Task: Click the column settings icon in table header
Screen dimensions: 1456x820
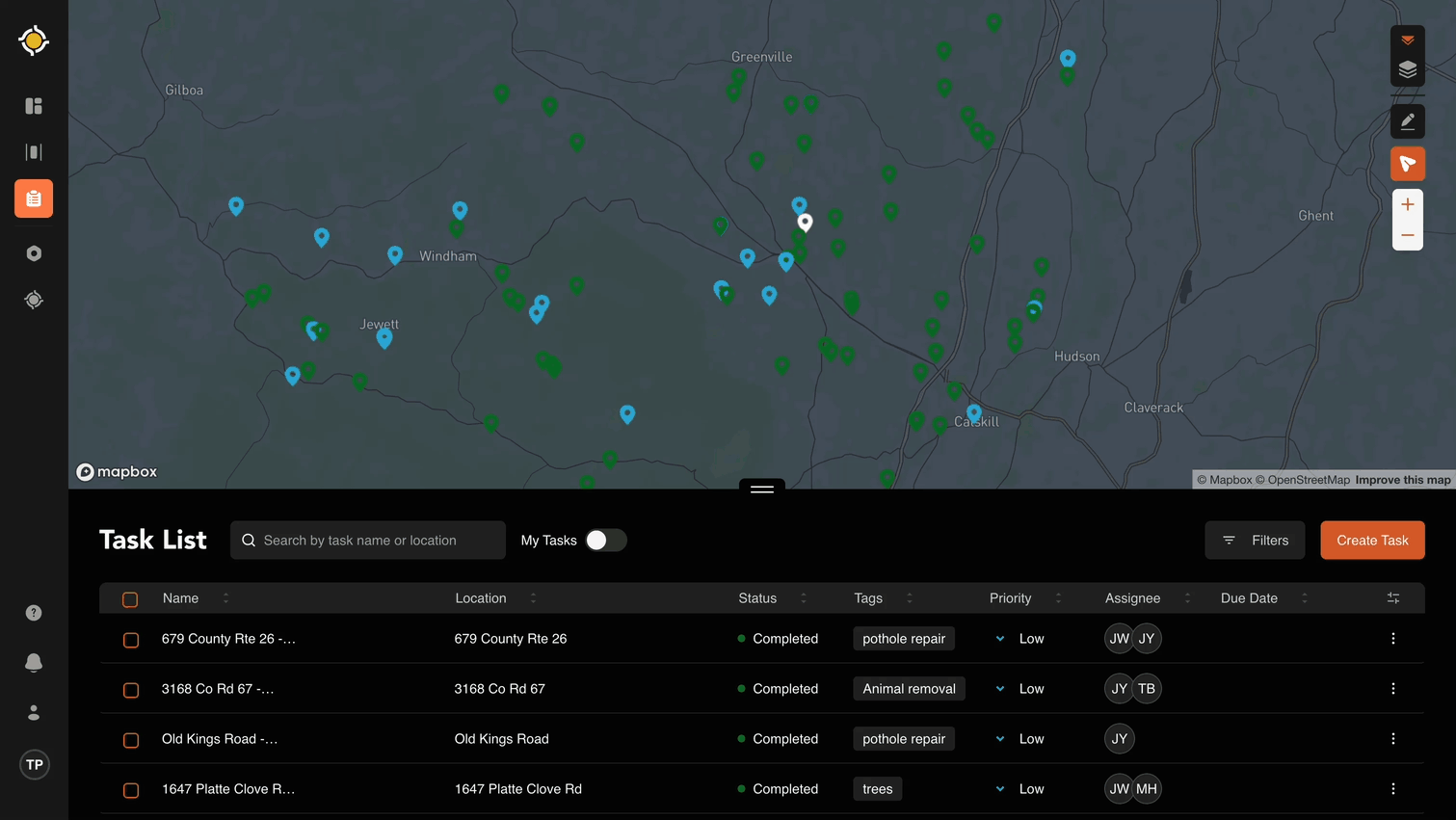Action: 1392,598
